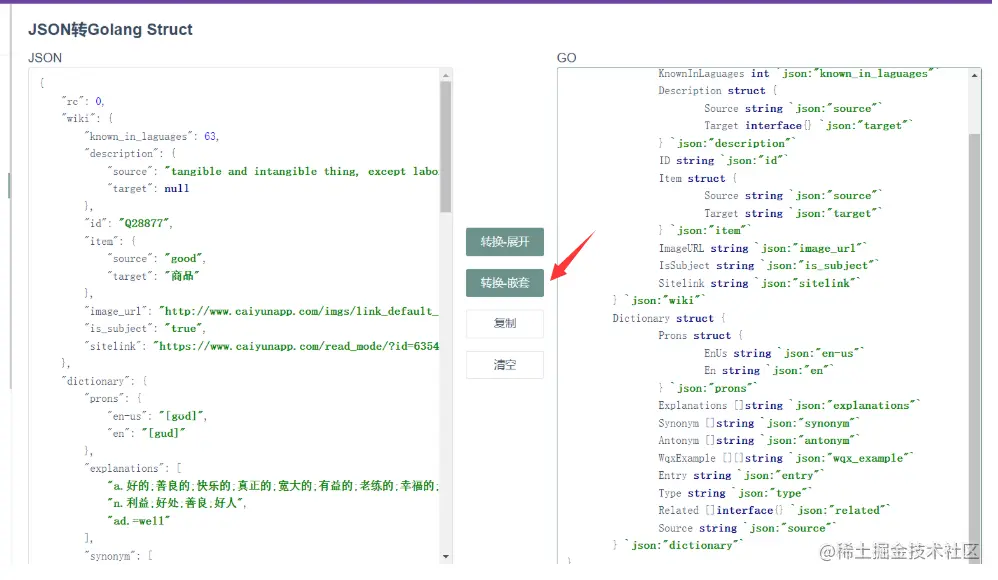998x580 pixels.
Task: Click the 复制 copy button
Action: pyautogui.click(x=505, y=323)
